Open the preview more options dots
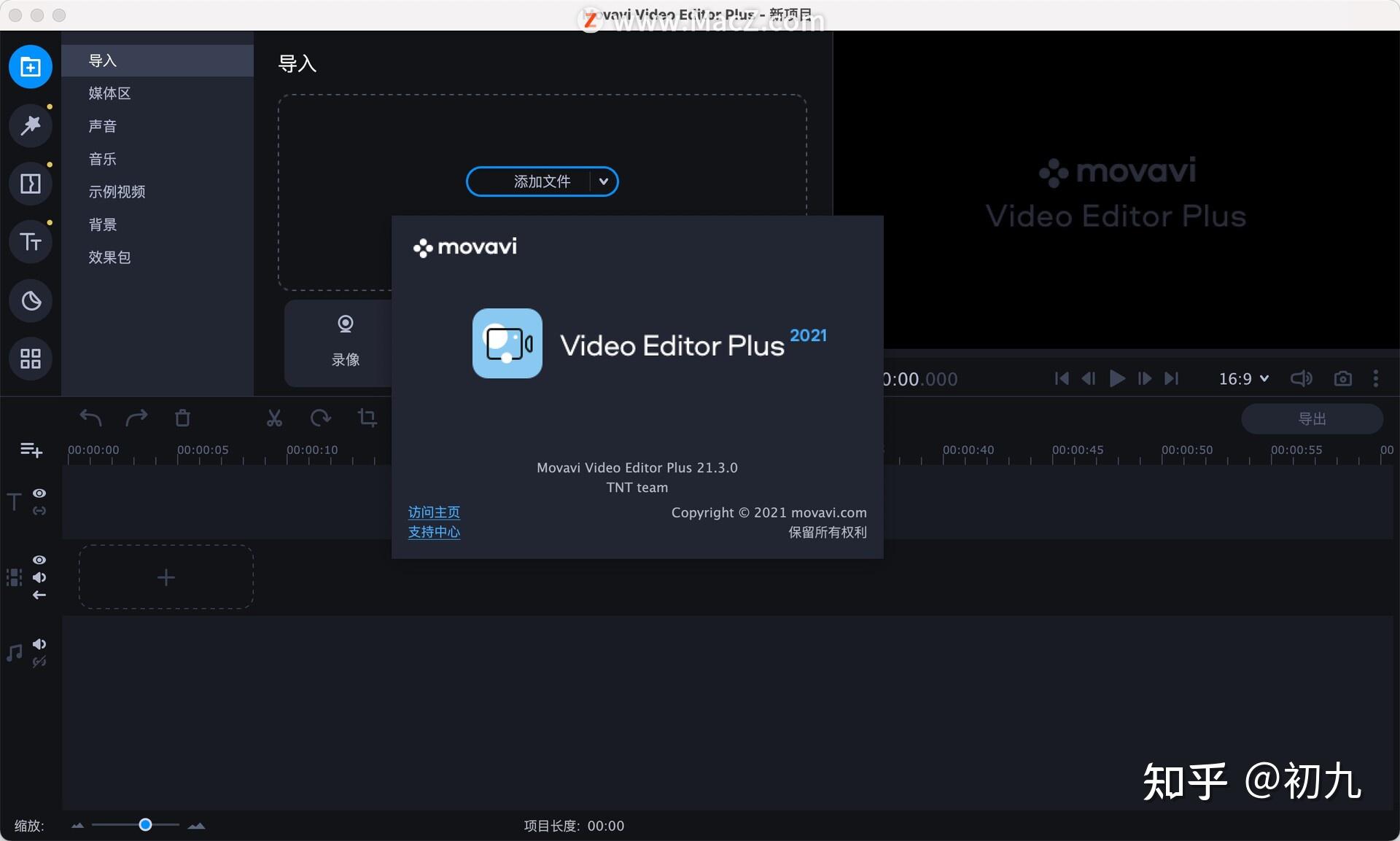The height and width of the screenshot is (841, 1400). [x=1376, y=378]
